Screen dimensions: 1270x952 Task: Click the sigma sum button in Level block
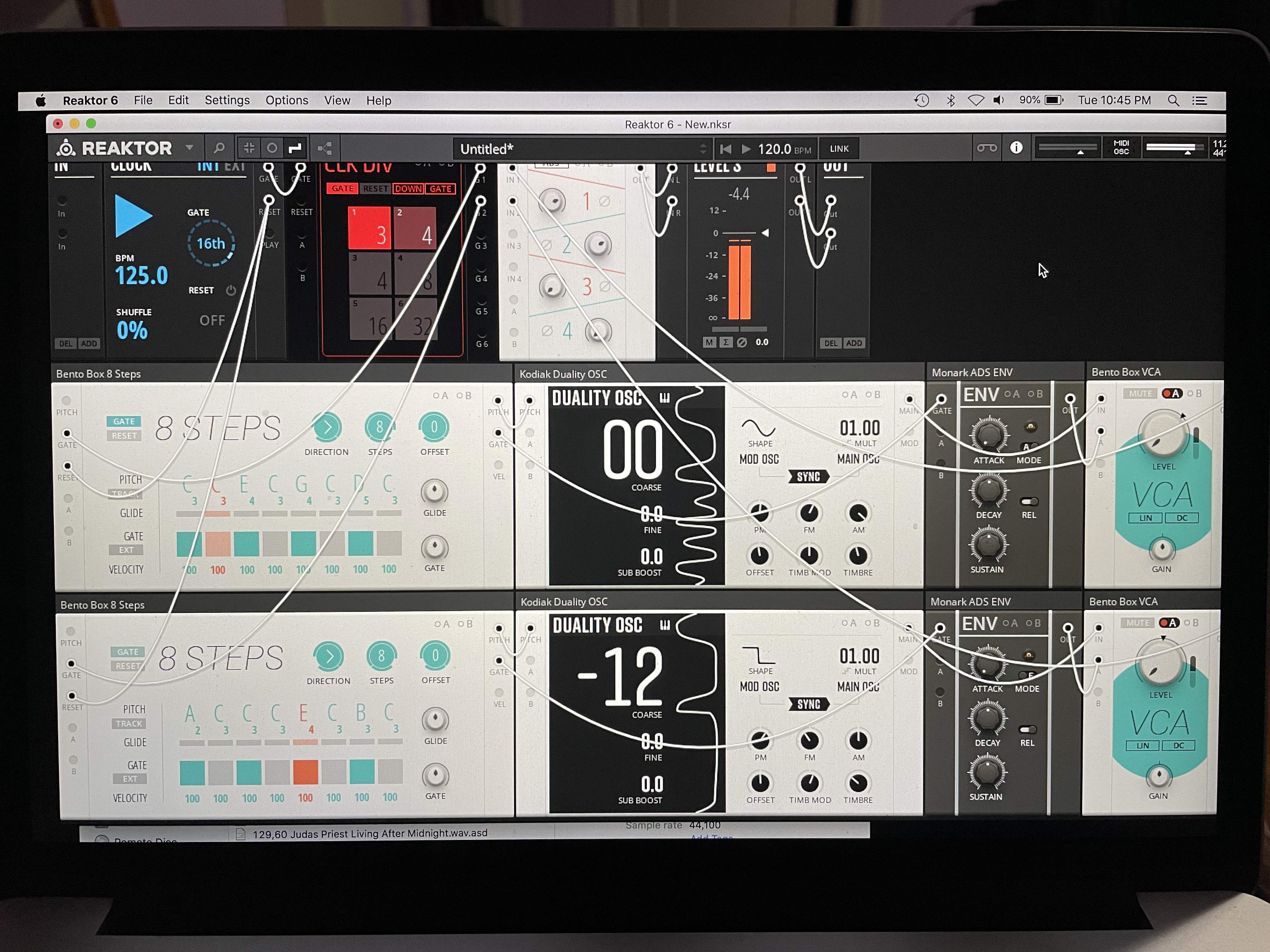click(x=726, y=343)
